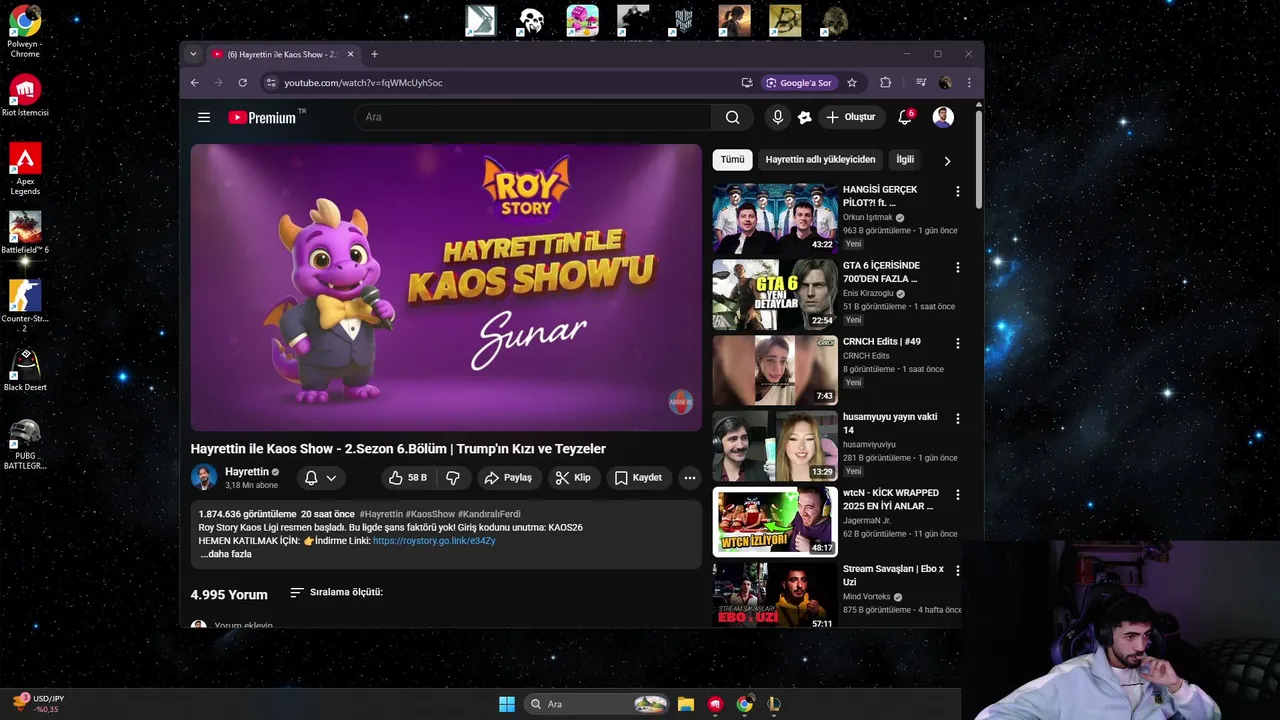Open Apex Legends desktop shortcut
1280x720 pixels.
[25, 169]
